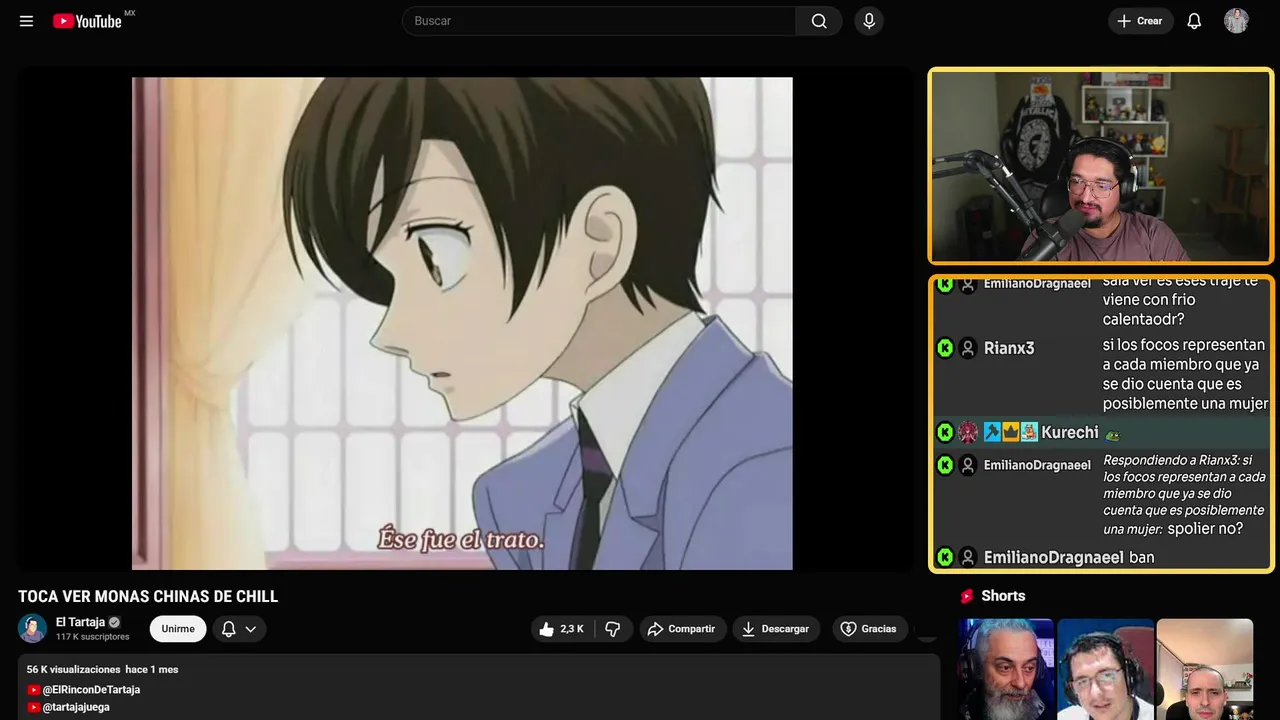
Task: Start voice search with the microphone icon
Action: (x=869, y=21)
